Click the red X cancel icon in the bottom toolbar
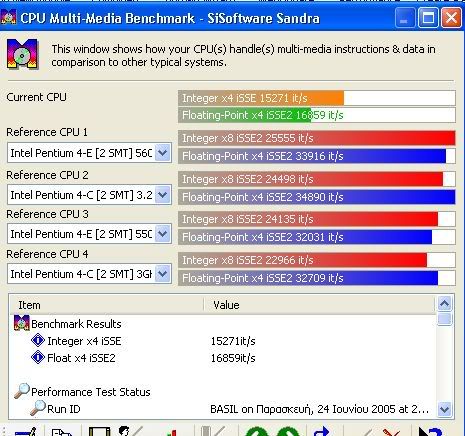465x436 pixels. point(391,432)
